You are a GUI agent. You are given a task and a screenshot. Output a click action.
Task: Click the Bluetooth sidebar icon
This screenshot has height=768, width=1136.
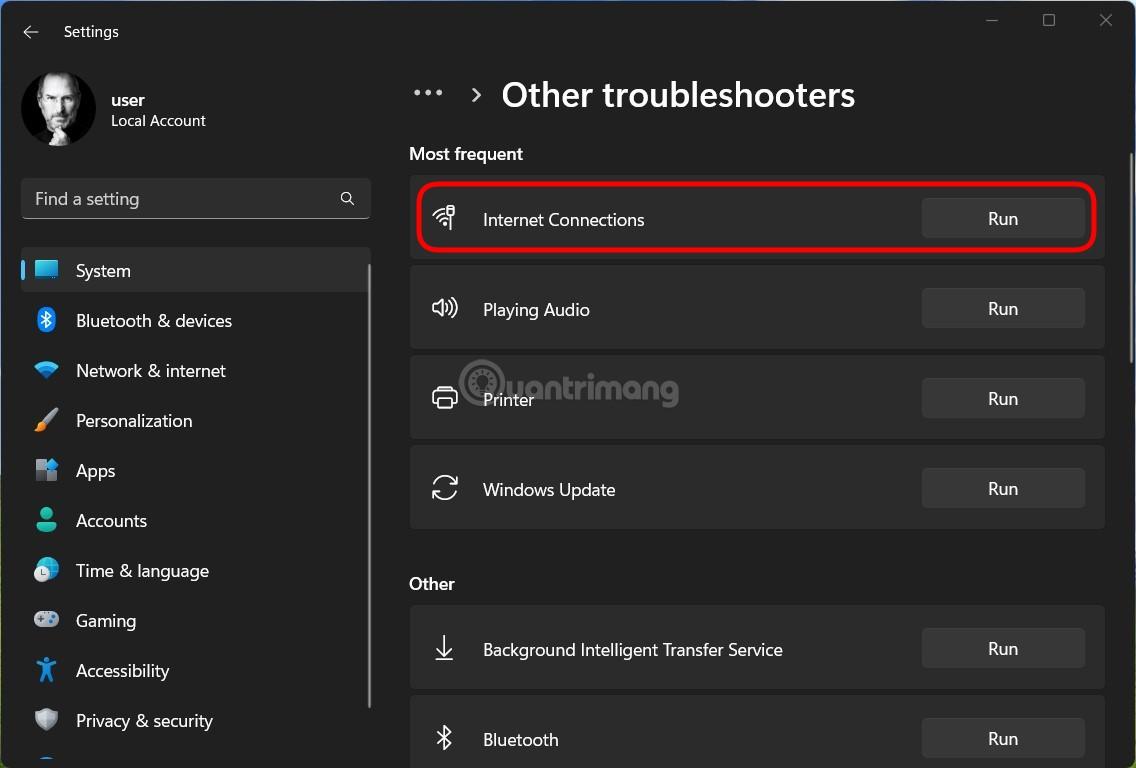46,320
